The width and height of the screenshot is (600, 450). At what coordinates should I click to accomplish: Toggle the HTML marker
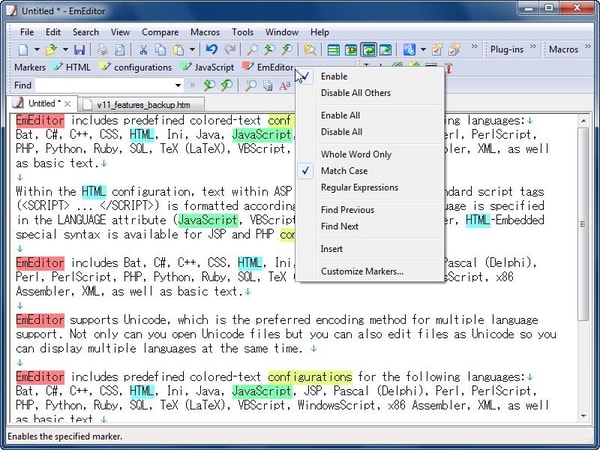click(72, 67)
